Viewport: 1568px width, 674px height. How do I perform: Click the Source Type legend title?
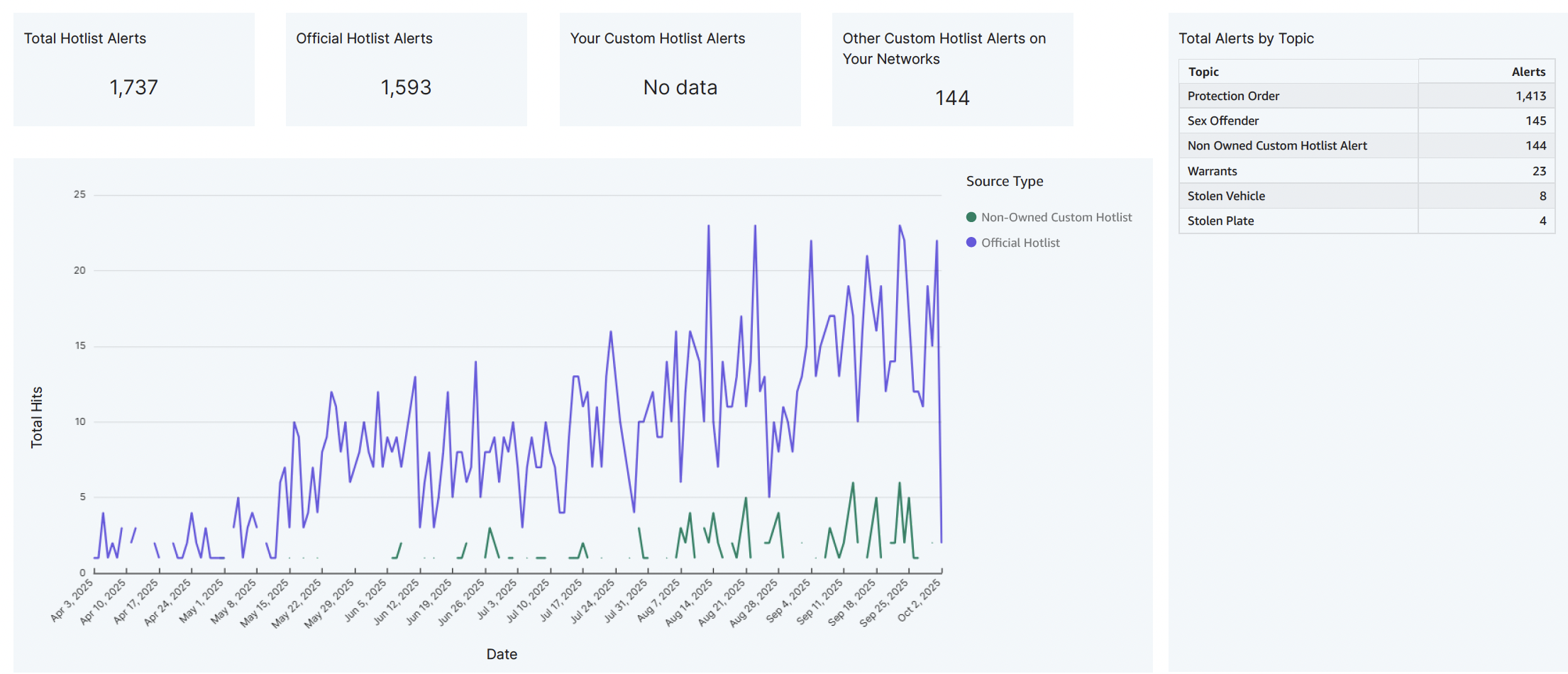[x=1005, y=181]
